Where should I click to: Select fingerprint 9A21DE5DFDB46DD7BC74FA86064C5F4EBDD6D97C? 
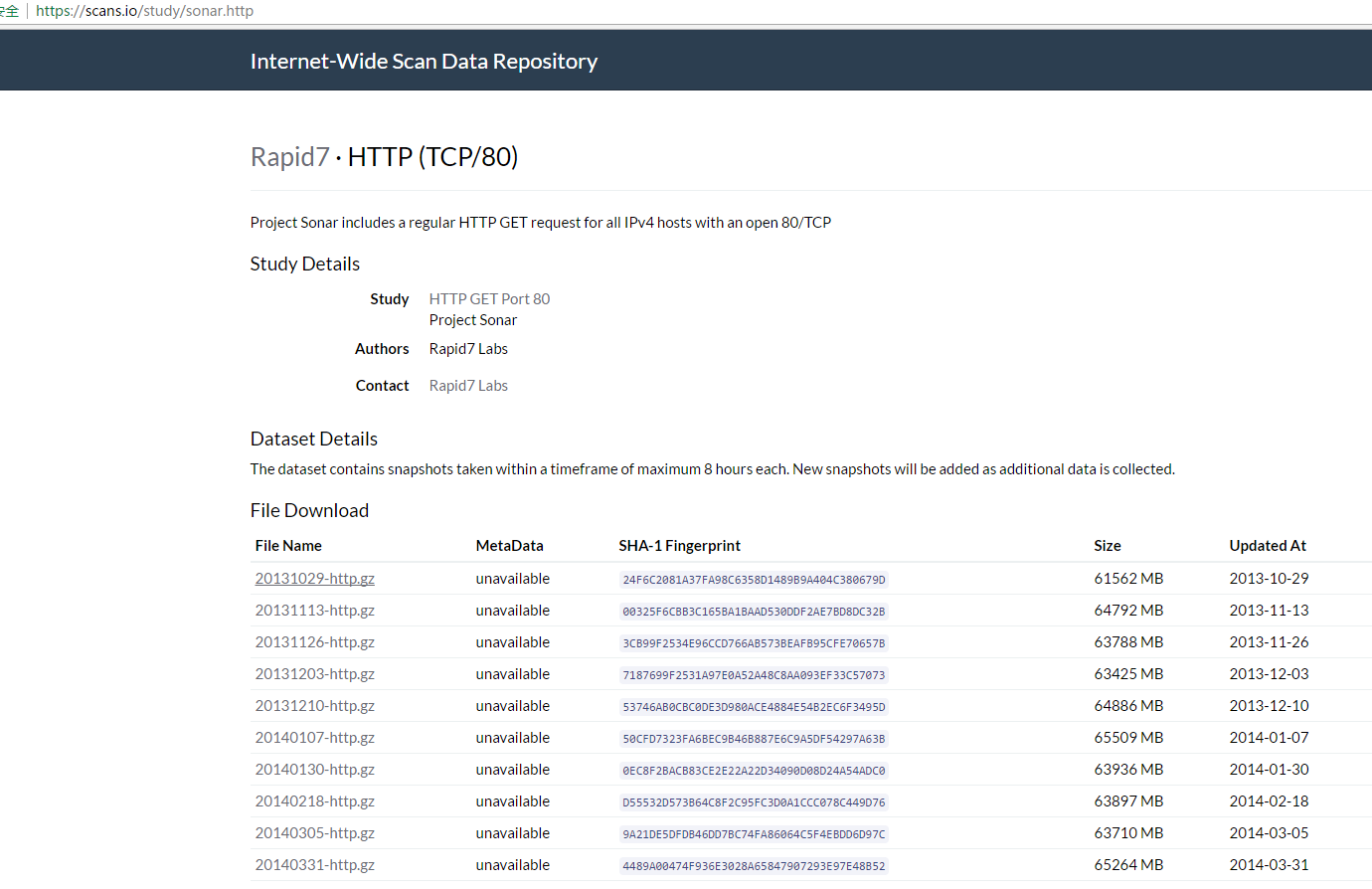coord(754,834)
